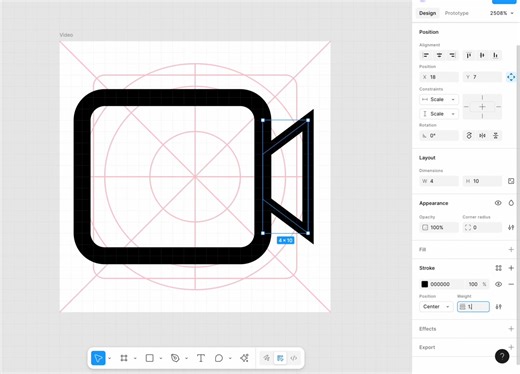
Task: Click the stroke weight field
Action: click(x=473, y=307)
